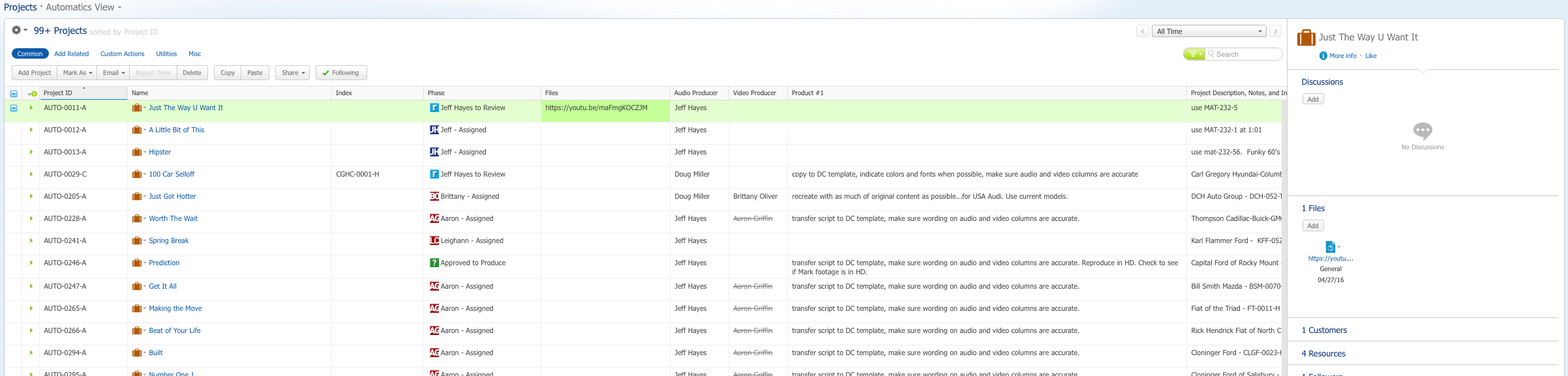Open the green filter button next to Search
This screenshot has height=376, width=1568.
1194,54
